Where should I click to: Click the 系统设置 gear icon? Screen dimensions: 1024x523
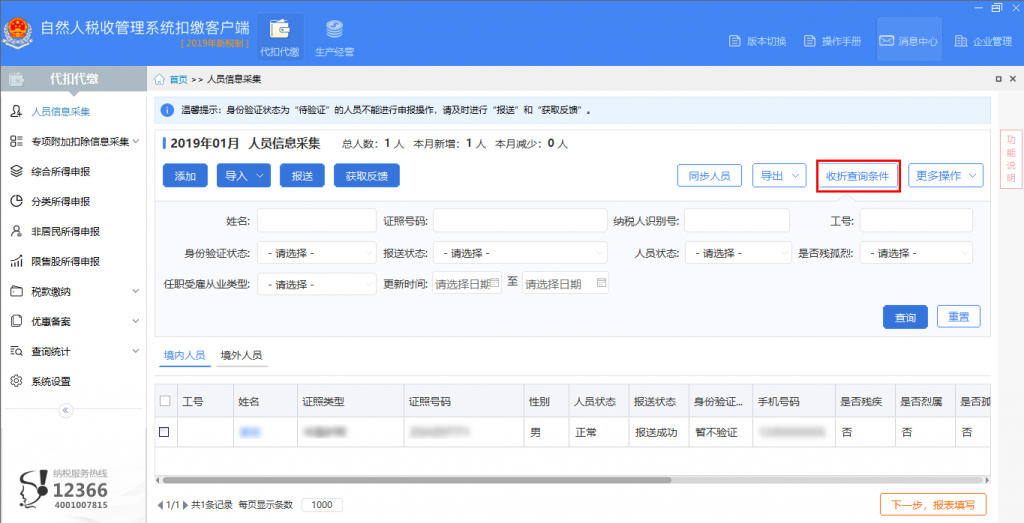[x=16, y=381]
